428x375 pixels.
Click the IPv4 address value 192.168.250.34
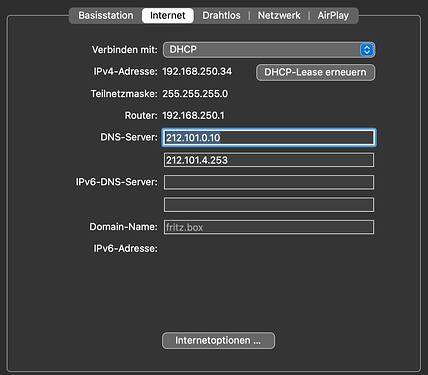pyautogui.click(x=197, y=72)
